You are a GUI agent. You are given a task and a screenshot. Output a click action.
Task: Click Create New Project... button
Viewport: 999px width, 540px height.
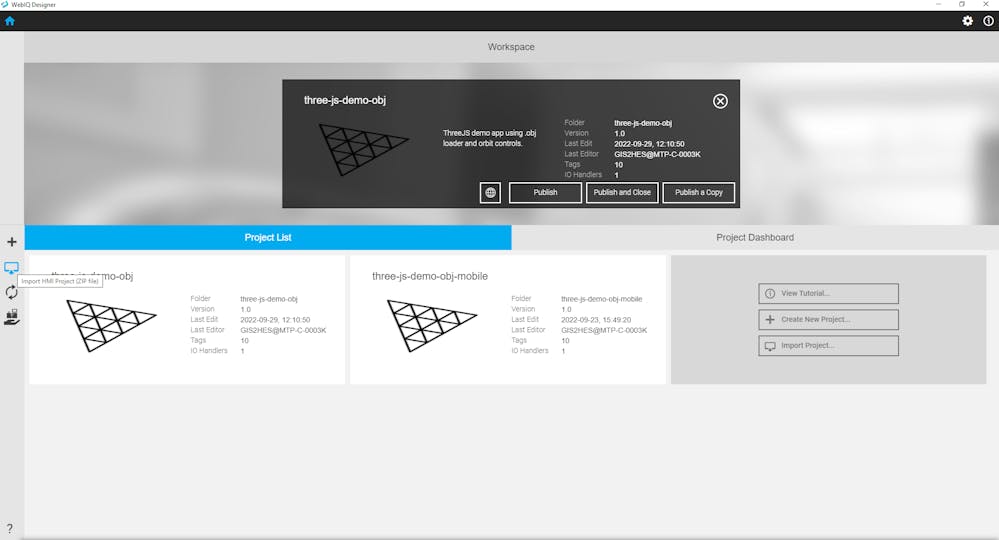pyautogui.click(x=828, y=320)
